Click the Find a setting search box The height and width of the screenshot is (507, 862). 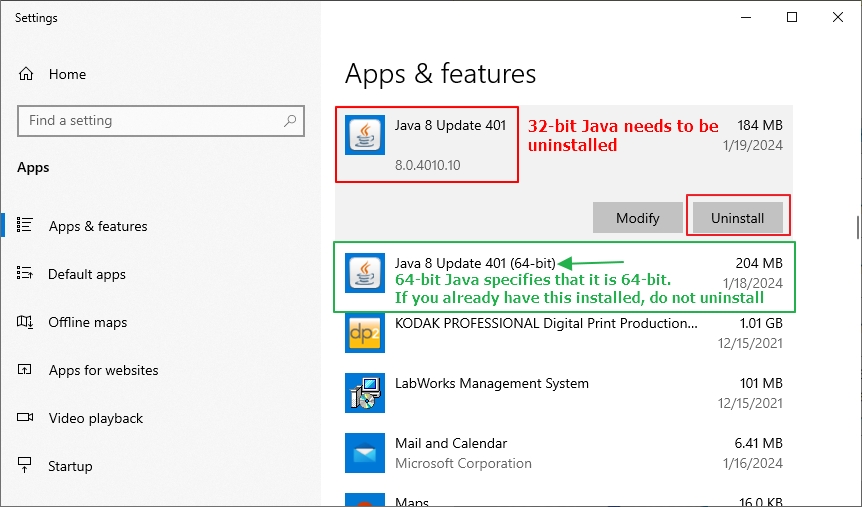coord(161,121)
